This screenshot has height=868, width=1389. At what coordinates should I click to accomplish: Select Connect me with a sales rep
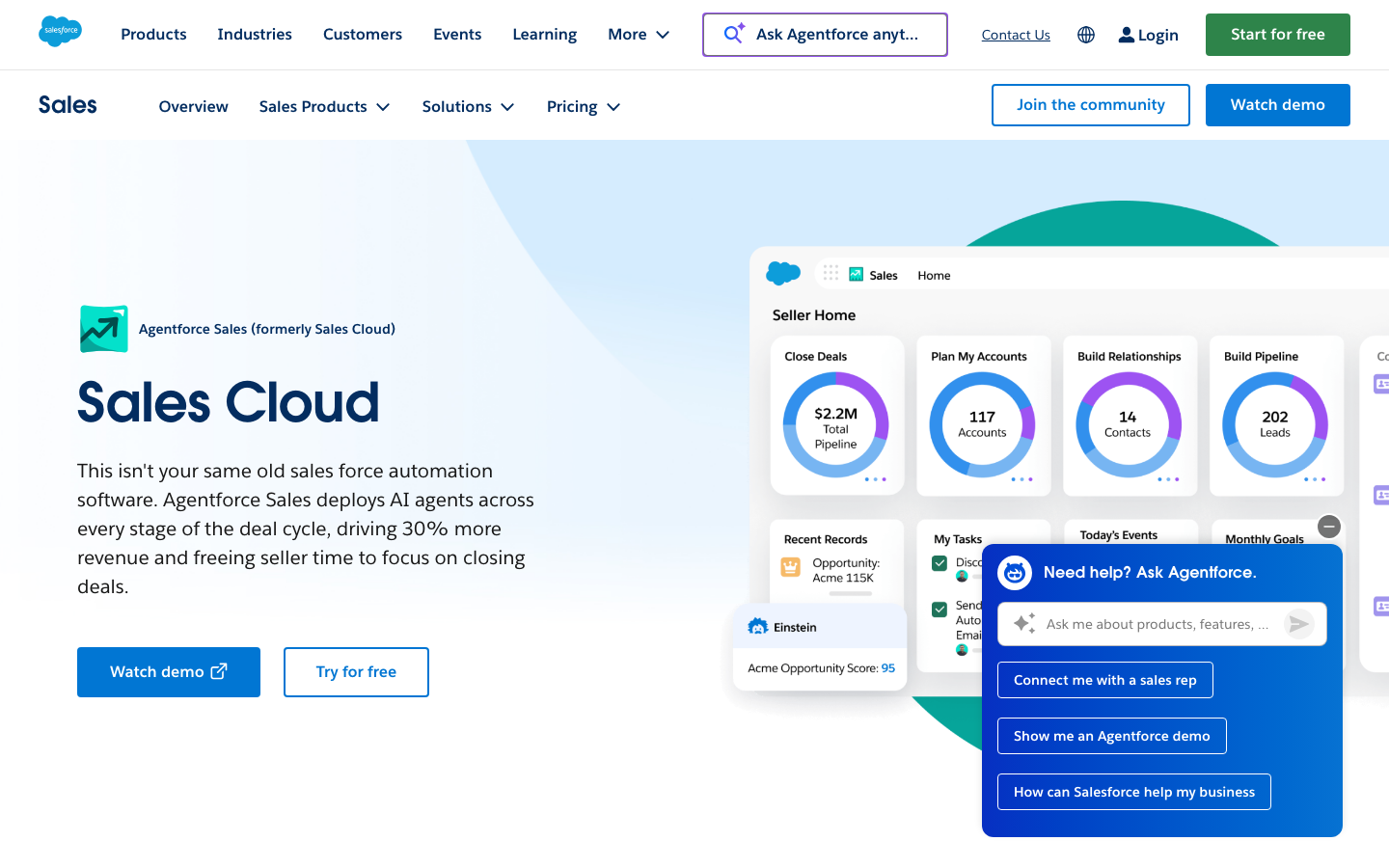(x=1105, y=680)
